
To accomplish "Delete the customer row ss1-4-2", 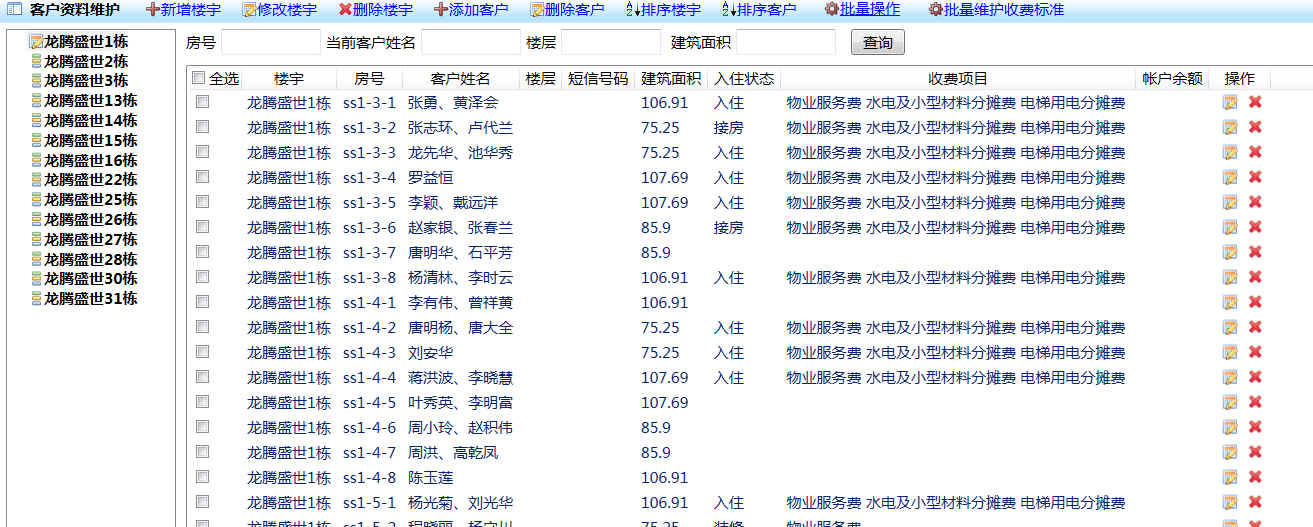I will coord(1255,327).
